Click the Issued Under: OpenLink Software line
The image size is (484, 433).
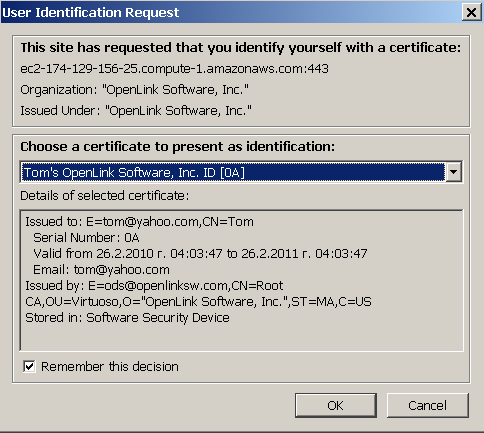[136, 110]
